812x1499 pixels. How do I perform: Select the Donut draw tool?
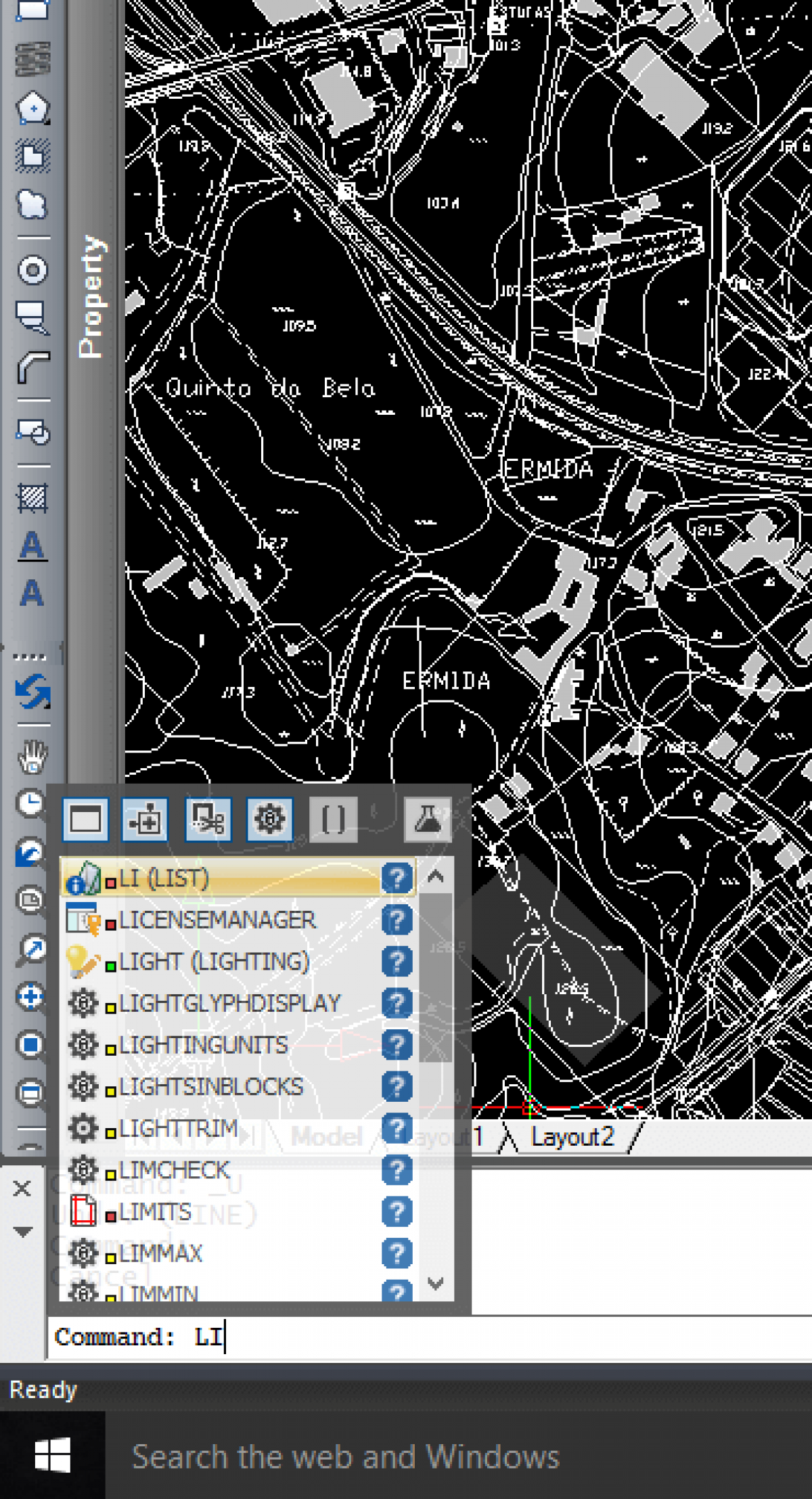(x=32, y=271)
